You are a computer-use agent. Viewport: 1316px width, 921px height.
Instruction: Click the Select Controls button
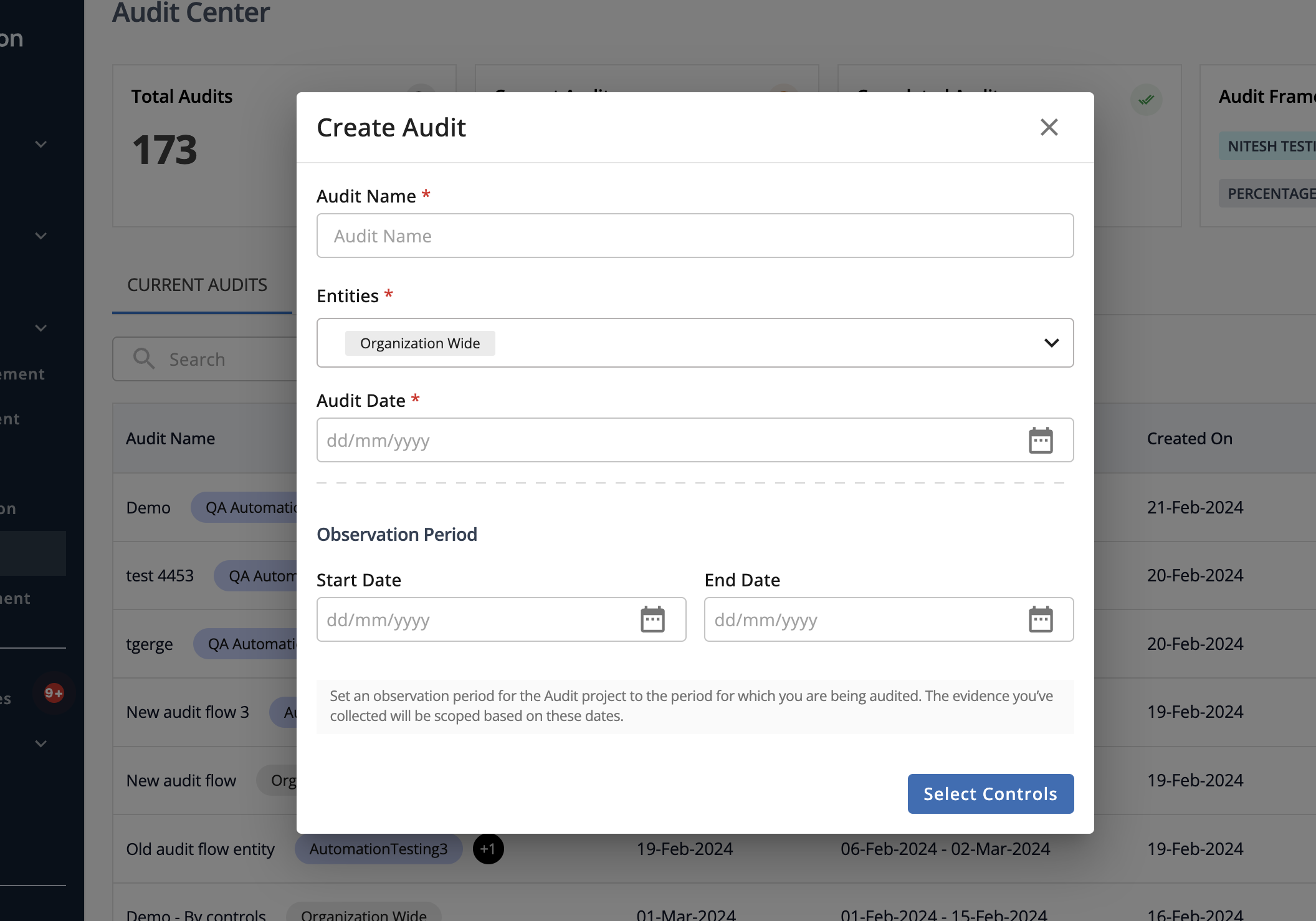pyautogui.click(x=991, y=793)
